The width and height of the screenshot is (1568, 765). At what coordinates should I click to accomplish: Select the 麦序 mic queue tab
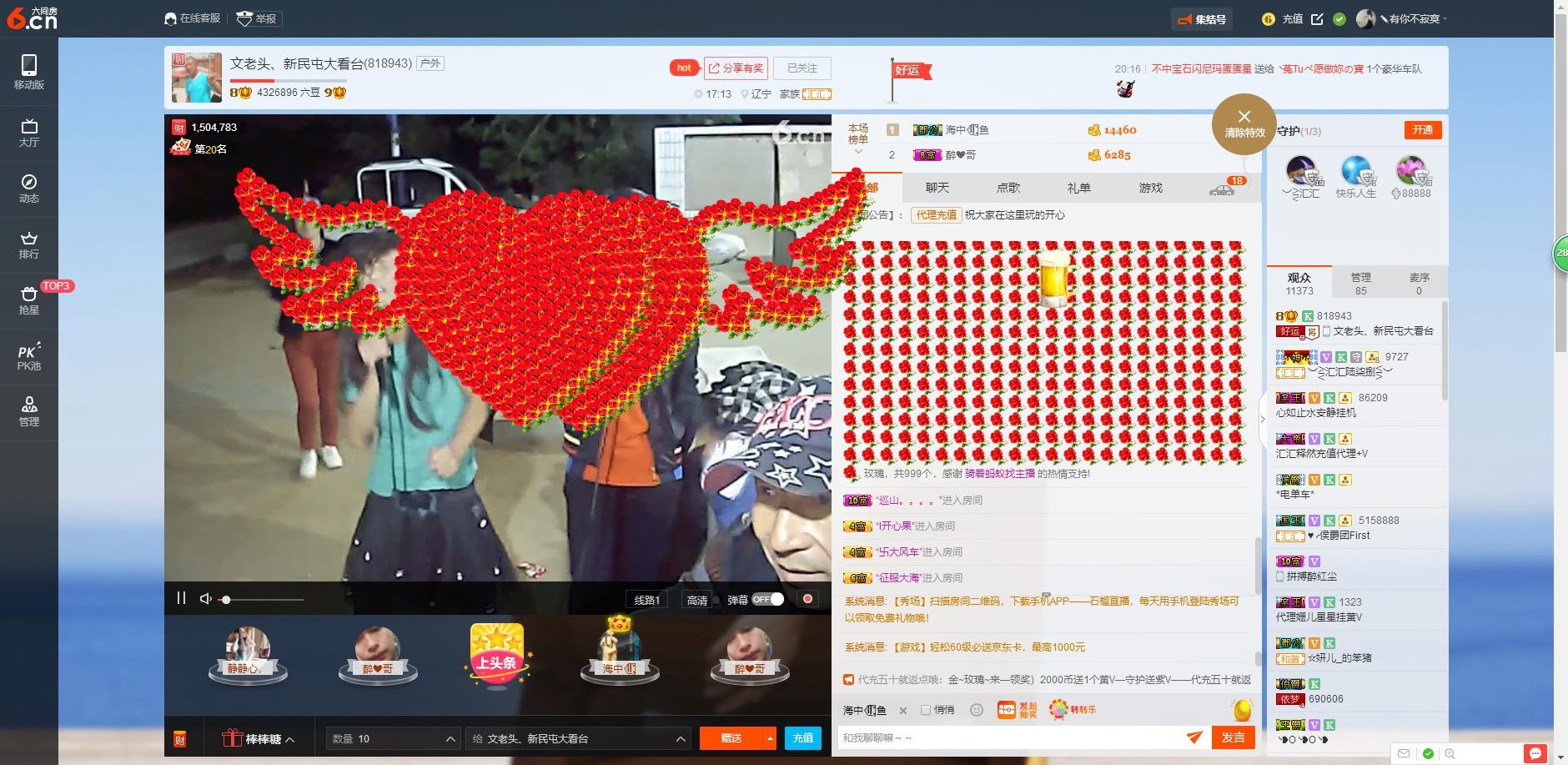tap(1419, 284)
